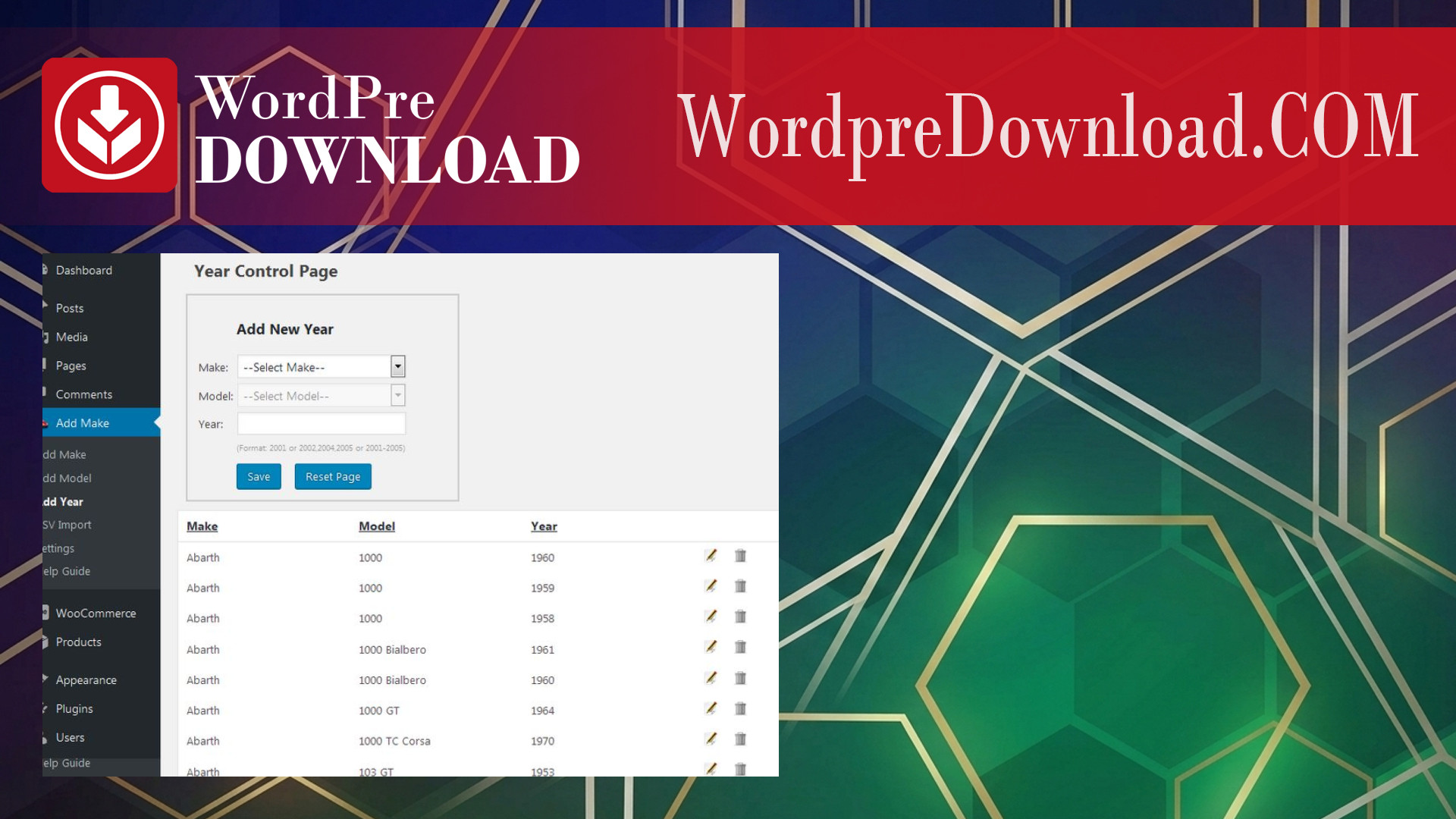Screen dimensions: 1456x819
Task: Edit the Abarth 1000 1960 row
Action: [x=711, y=556]
